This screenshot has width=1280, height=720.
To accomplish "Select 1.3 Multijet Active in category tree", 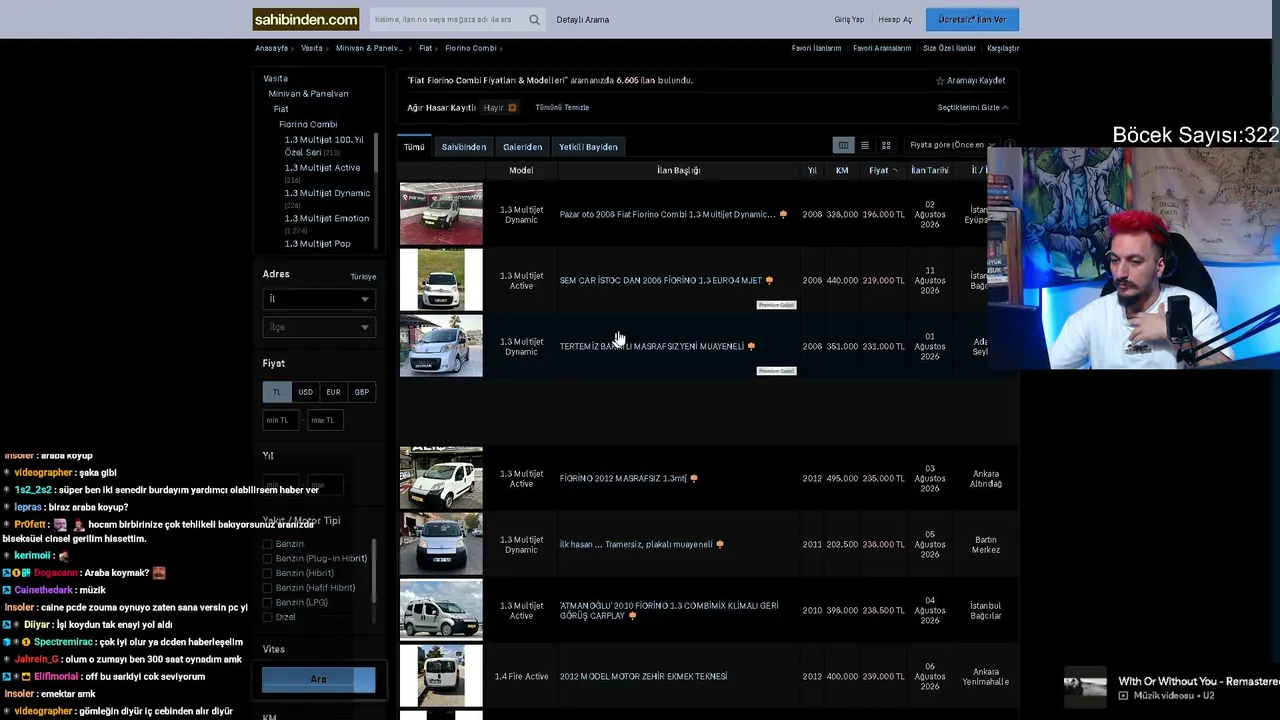I will [322, 168].
